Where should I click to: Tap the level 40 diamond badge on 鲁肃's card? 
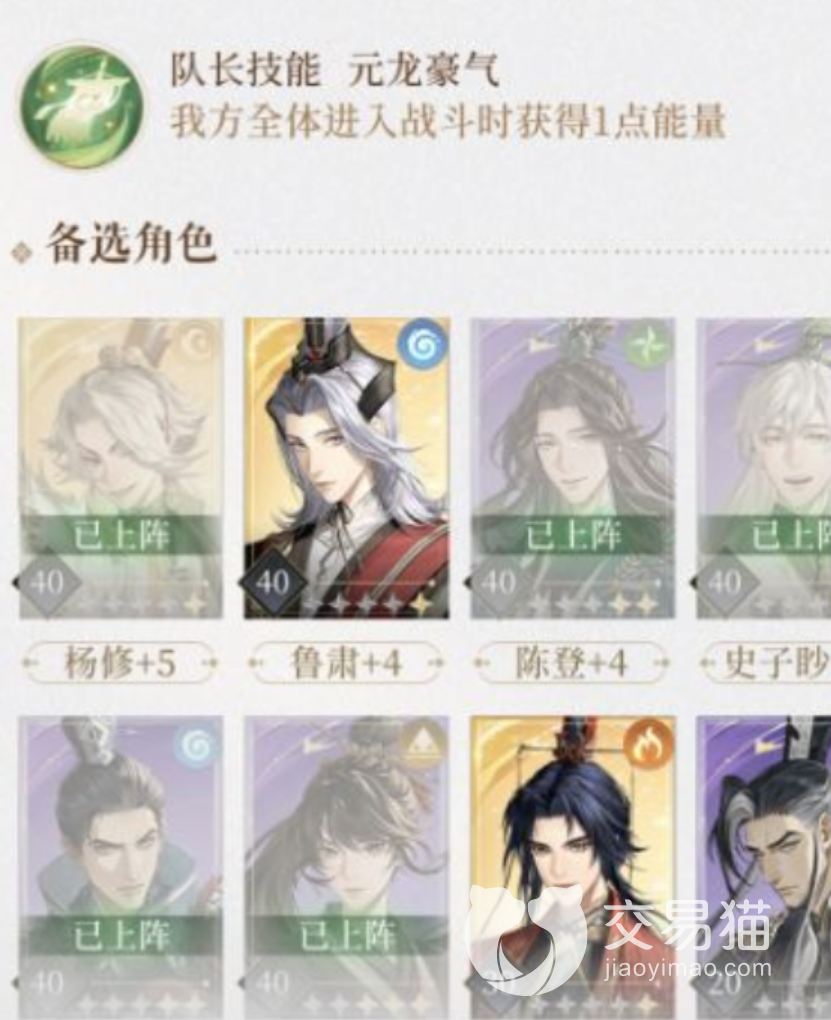[x=272, y=582]
